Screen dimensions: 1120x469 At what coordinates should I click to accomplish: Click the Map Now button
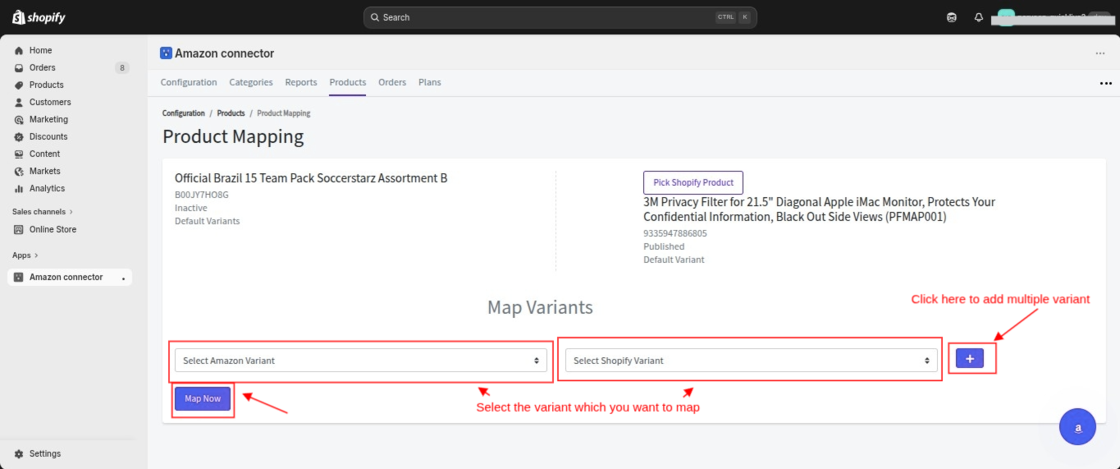coord(203,399)
